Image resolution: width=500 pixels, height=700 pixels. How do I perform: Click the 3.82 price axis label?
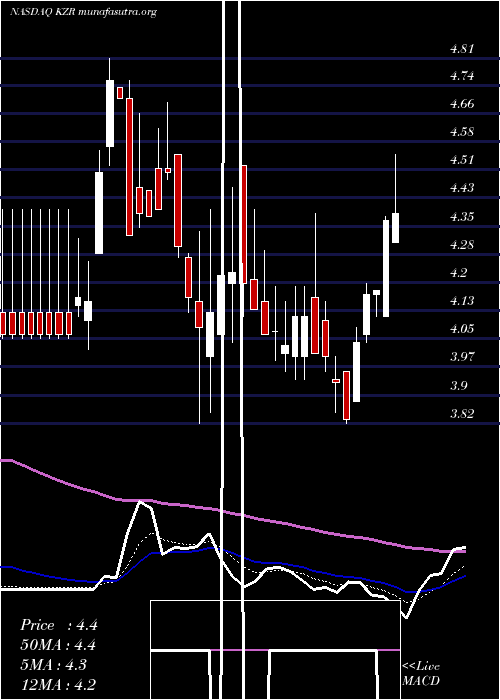point(462,413)
